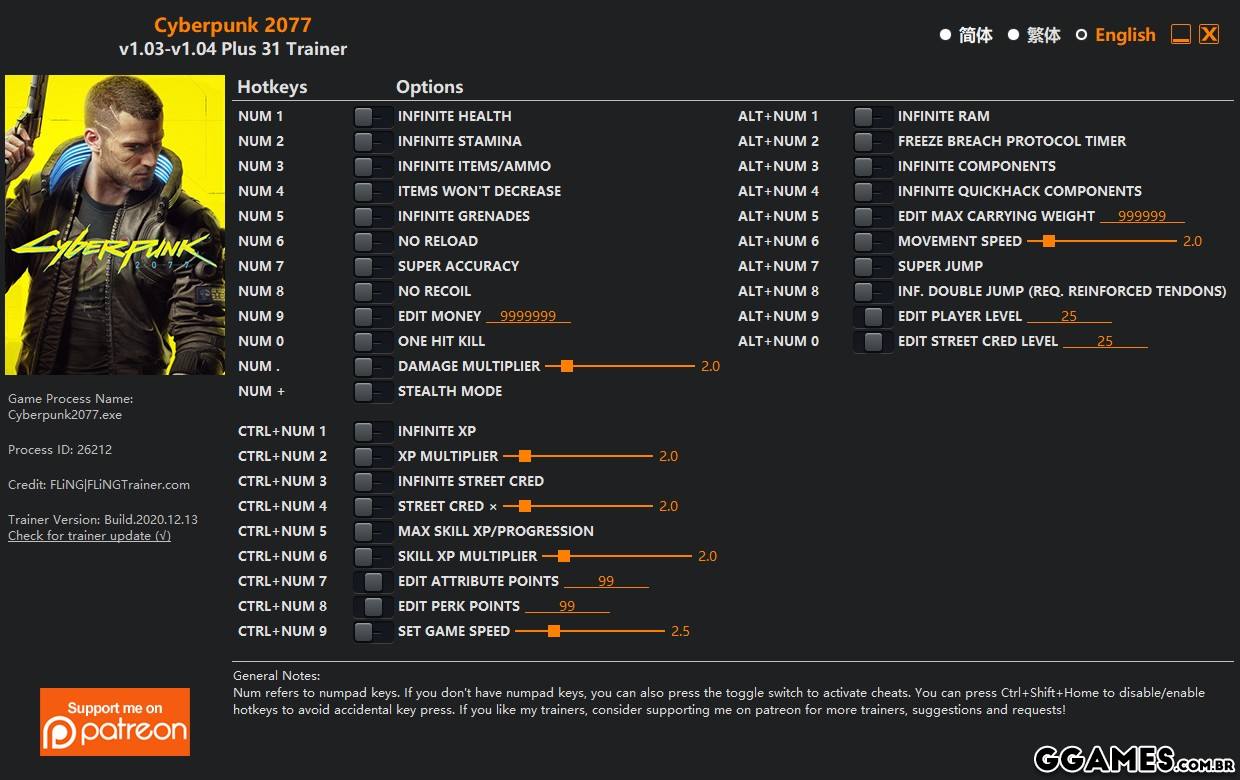
Task: Click the Edit Player Level value field
Action: (1069, 316)
